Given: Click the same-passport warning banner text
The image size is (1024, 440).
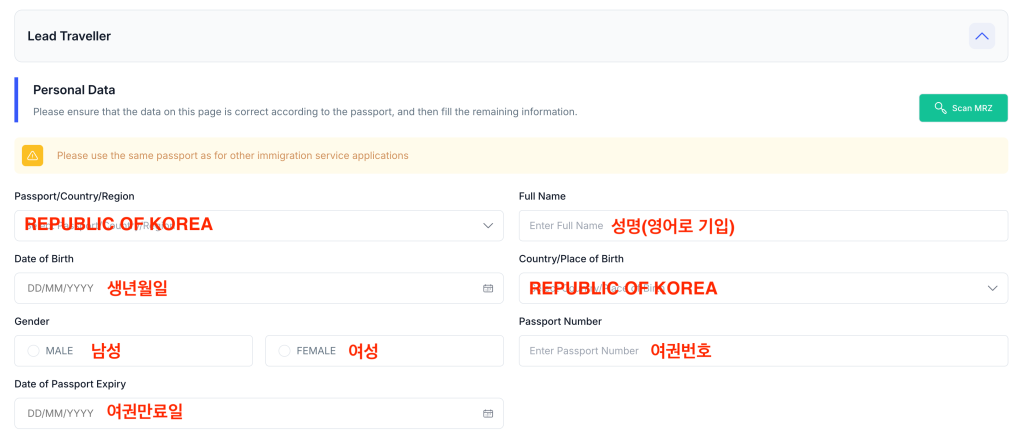Looking at the screenshot, I should click(x=232, y=155).
